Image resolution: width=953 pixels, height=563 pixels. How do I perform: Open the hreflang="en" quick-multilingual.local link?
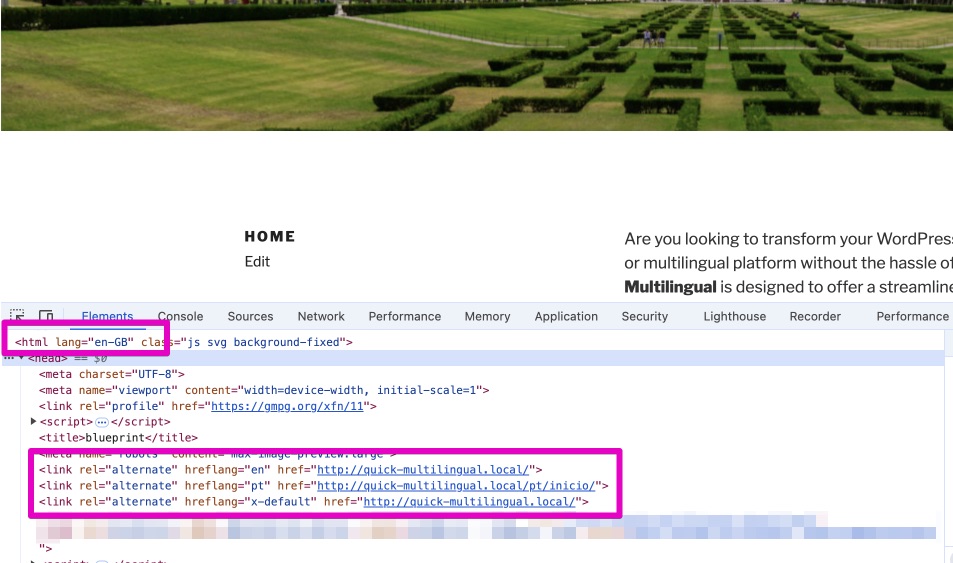[423, 470]
